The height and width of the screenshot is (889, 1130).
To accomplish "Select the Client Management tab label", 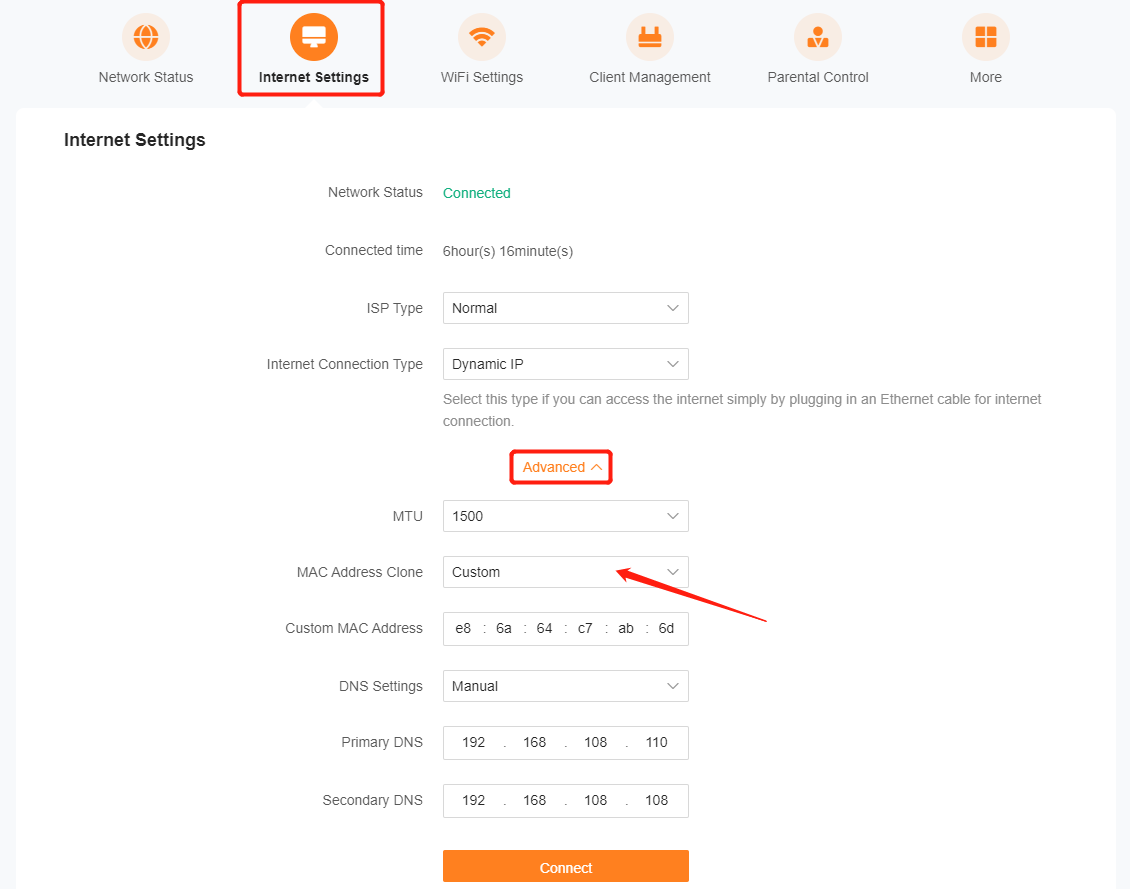I will coord(650,77).
